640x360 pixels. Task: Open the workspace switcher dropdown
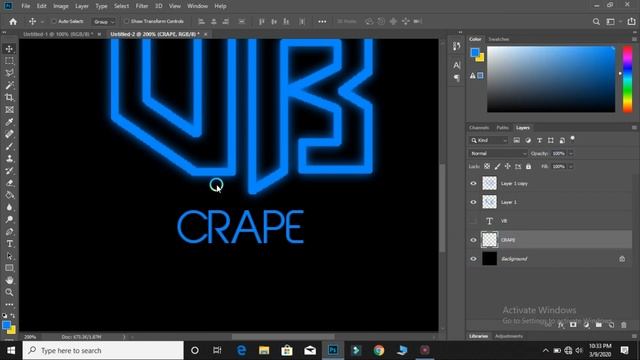tap(613, 22)
